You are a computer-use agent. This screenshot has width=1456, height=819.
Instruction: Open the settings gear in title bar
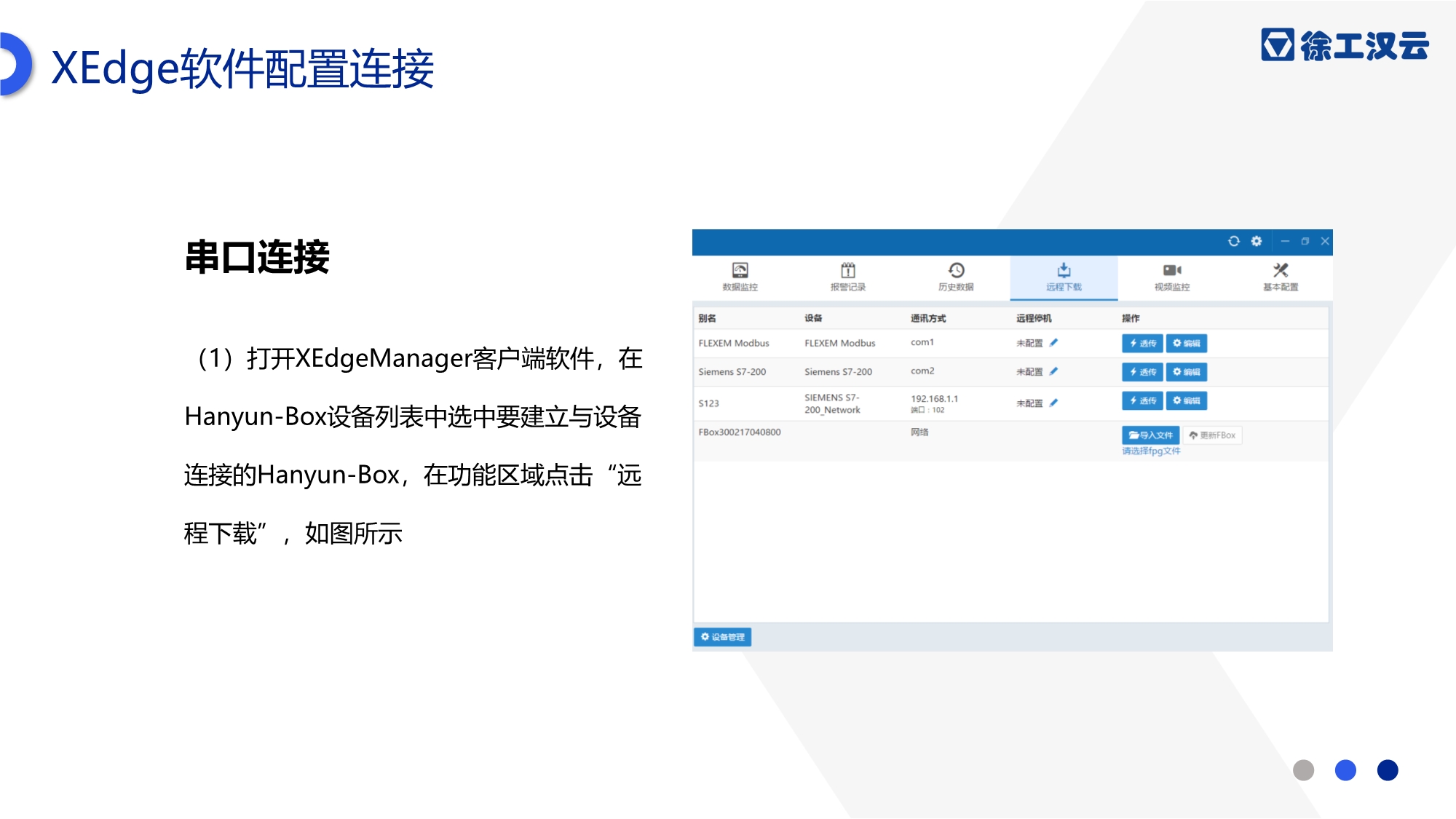click(1257, 241)
